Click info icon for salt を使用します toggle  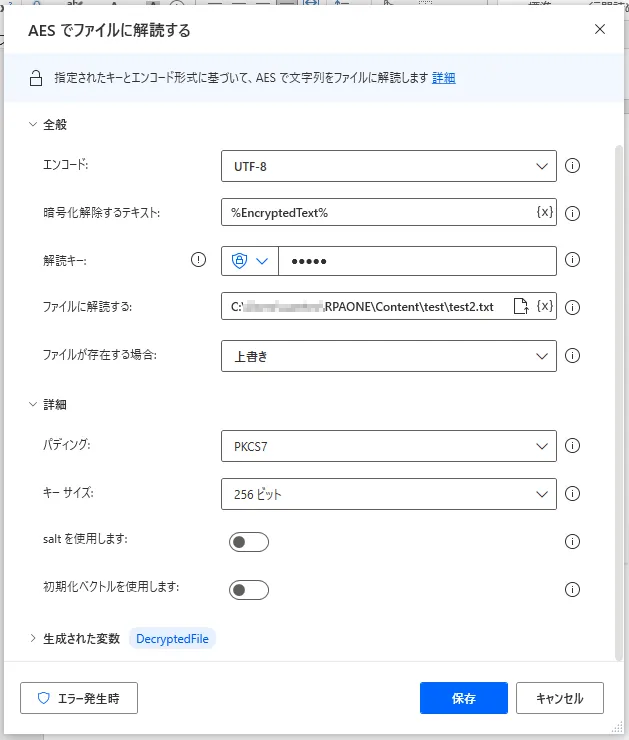pos(572,541)
